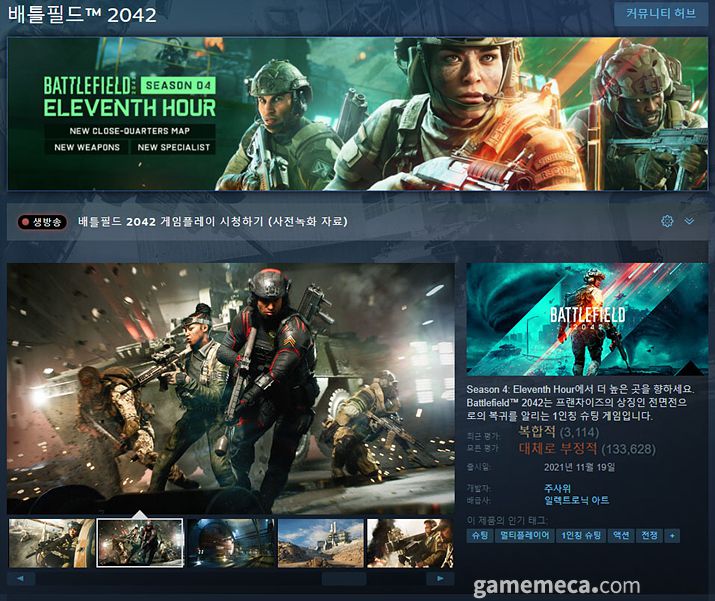Select the 멀티플레이어 tag
The width and height of the screenshot is (715, 601).
pos(525,536)
